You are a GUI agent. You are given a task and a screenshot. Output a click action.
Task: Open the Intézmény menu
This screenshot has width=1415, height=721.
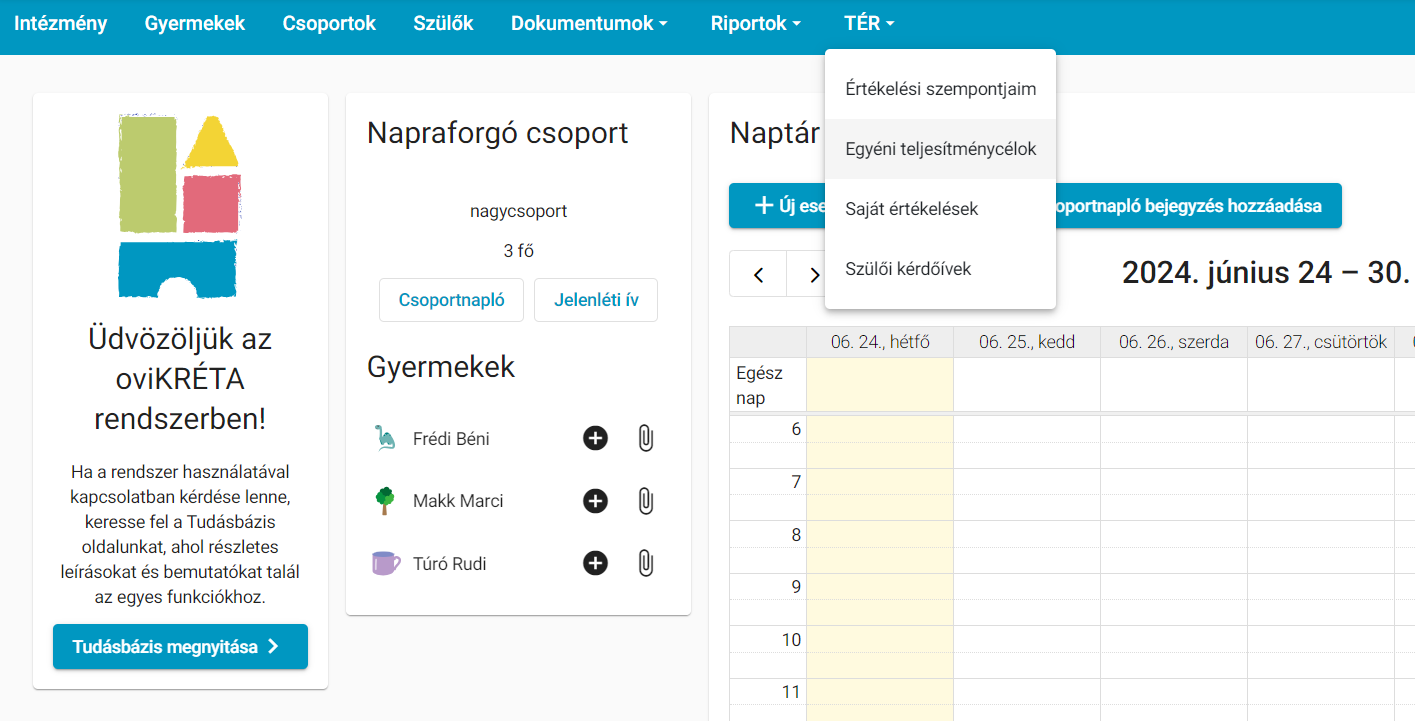coord(61,24)
